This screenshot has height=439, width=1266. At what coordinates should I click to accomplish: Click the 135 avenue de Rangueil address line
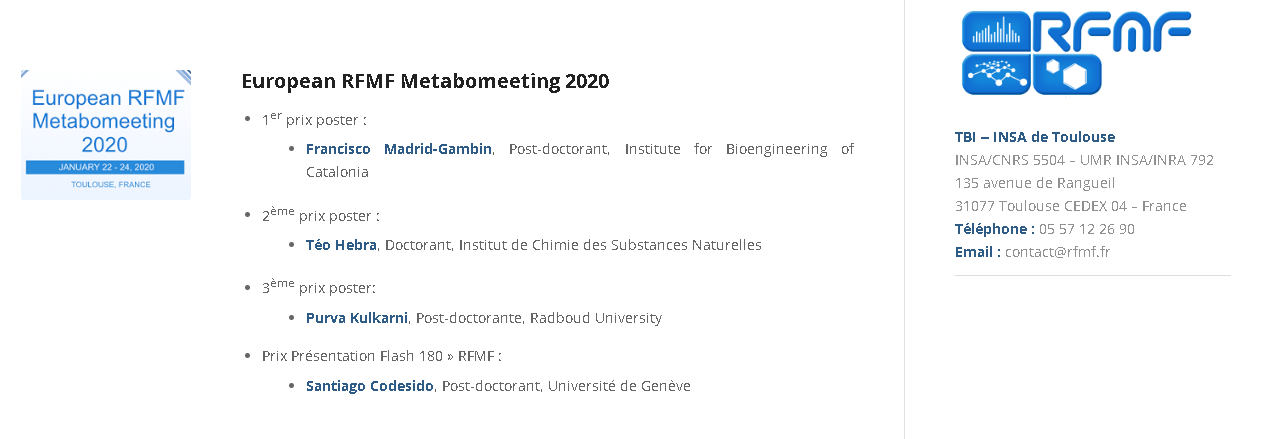(x=1034, y=183)
